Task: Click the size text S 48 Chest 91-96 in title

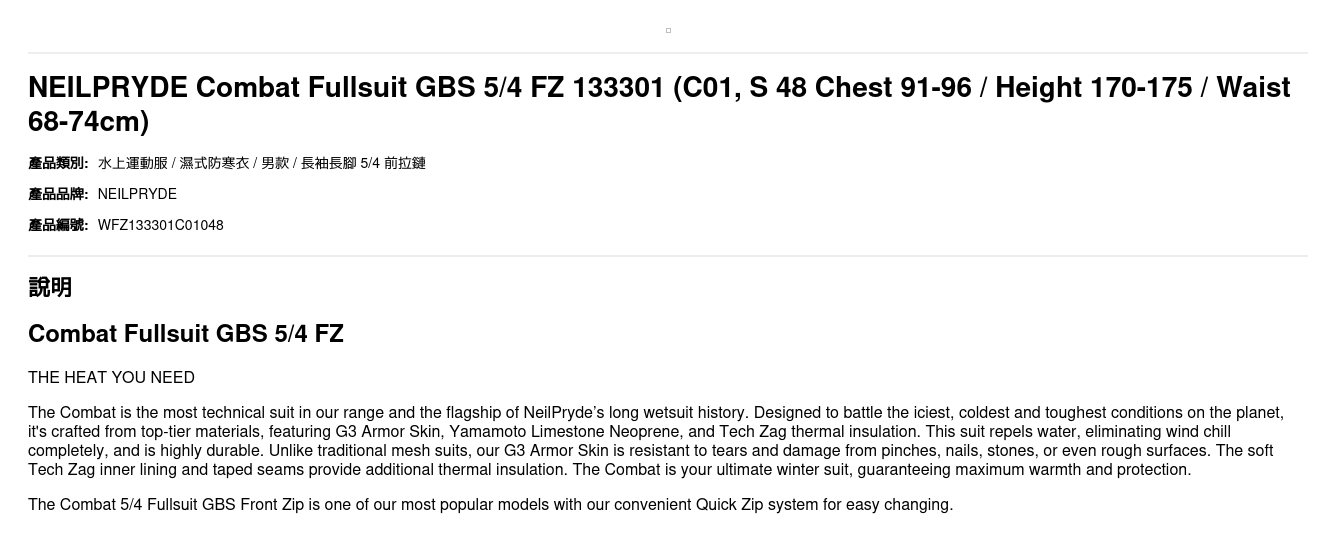Action: tap(860, 89)
